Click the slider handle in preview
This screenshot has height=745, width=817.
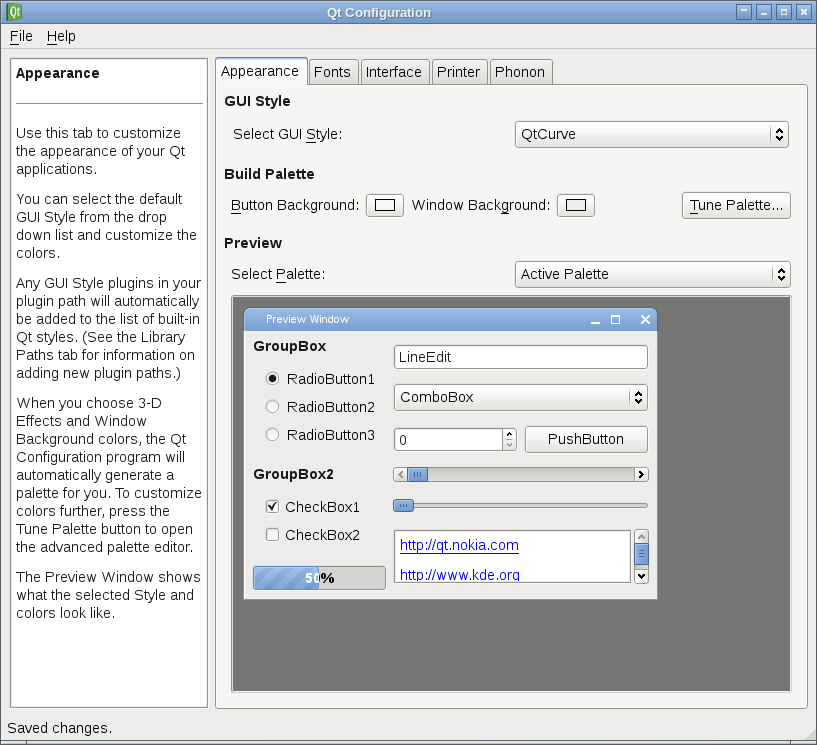[x=403, y=505]
